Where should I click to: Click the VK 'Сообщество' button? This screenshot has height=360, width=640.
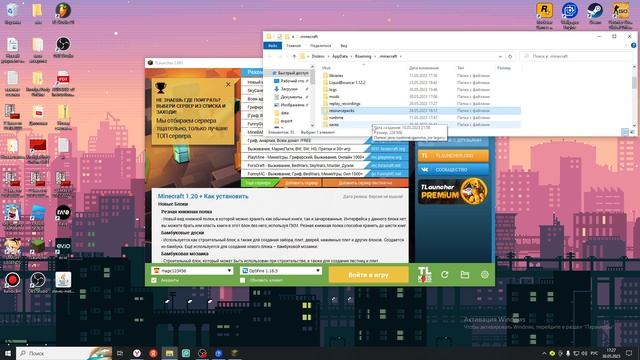pyautogui.click(x=453, y=169)
